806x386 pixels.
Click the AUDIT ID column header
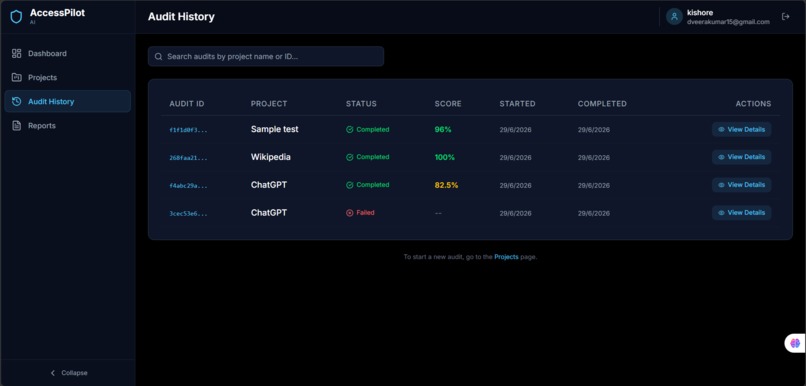[187, 104]
